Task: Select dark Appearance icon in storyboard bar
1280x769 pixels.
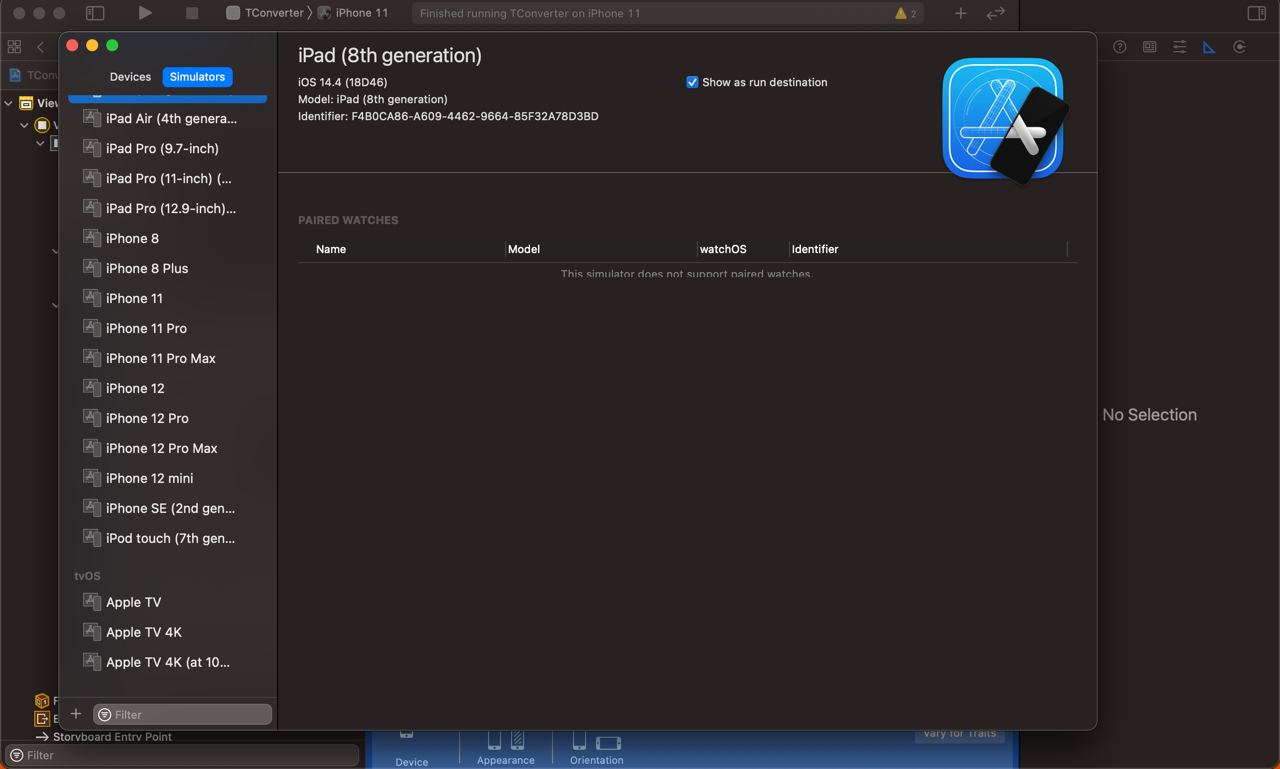Action: pos(517,741)
